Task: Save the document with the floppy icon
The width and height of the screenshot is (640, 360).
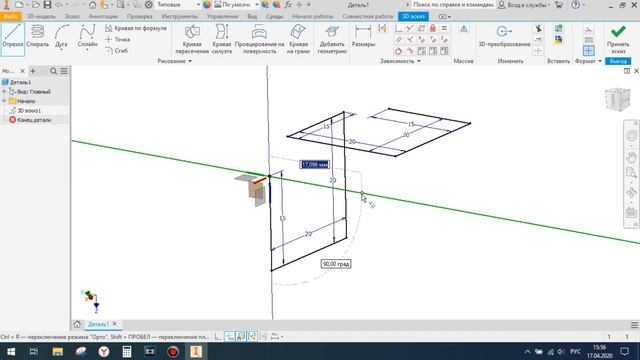Action: tap(47, 5)
